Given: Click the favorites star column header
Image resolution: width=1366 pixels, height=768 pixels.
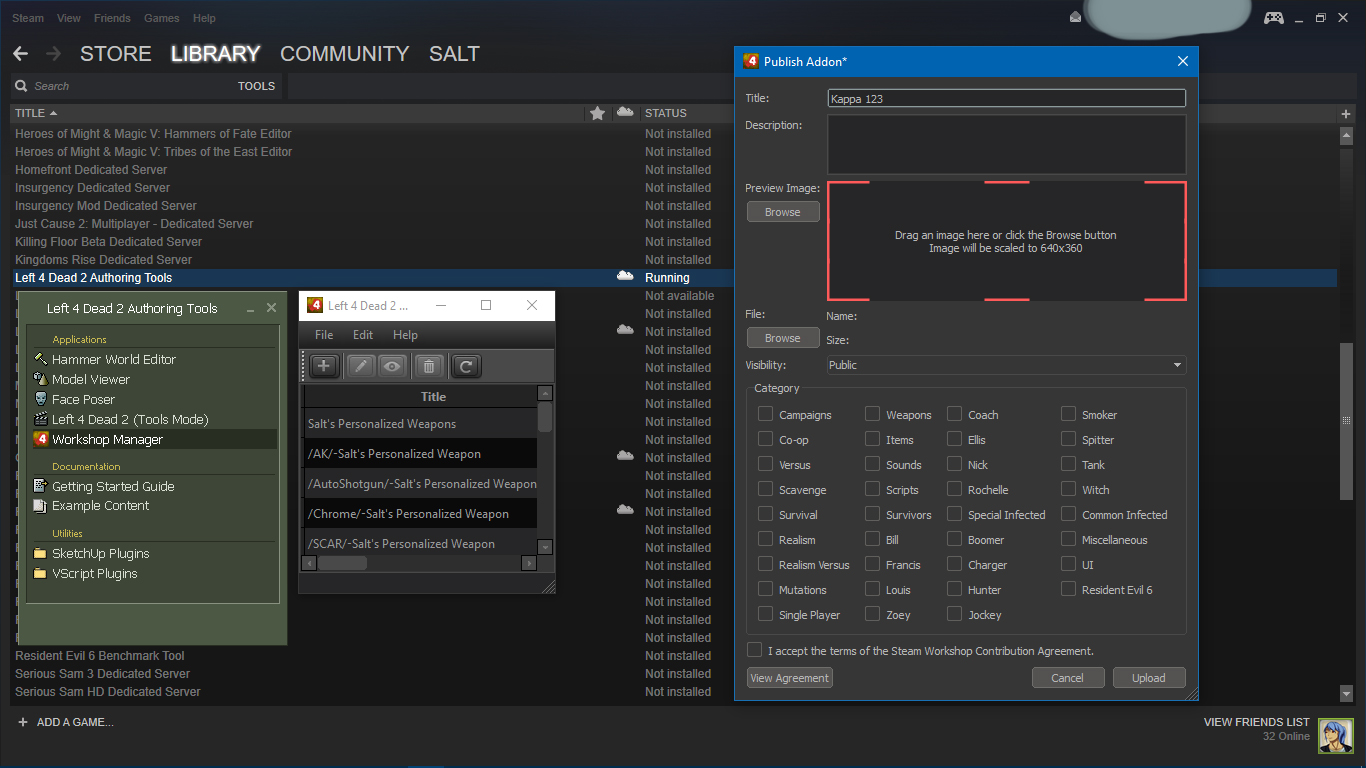Looking at the screenshot, I should 598,113.
